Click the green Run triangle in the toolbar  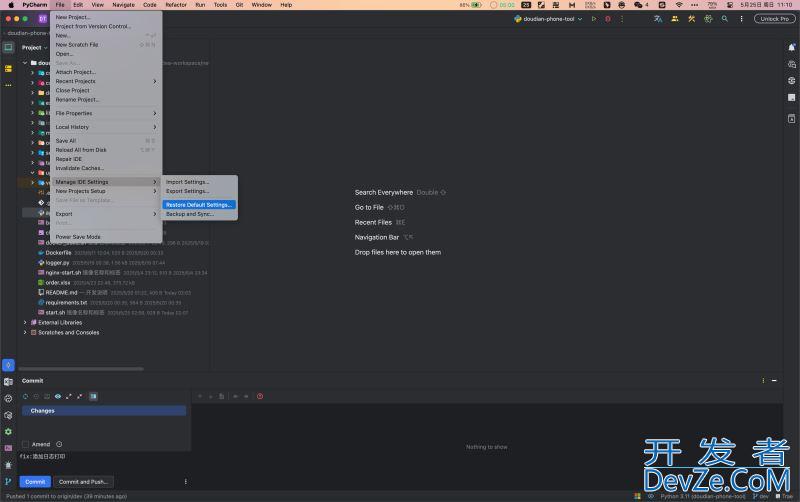(593, 19)
